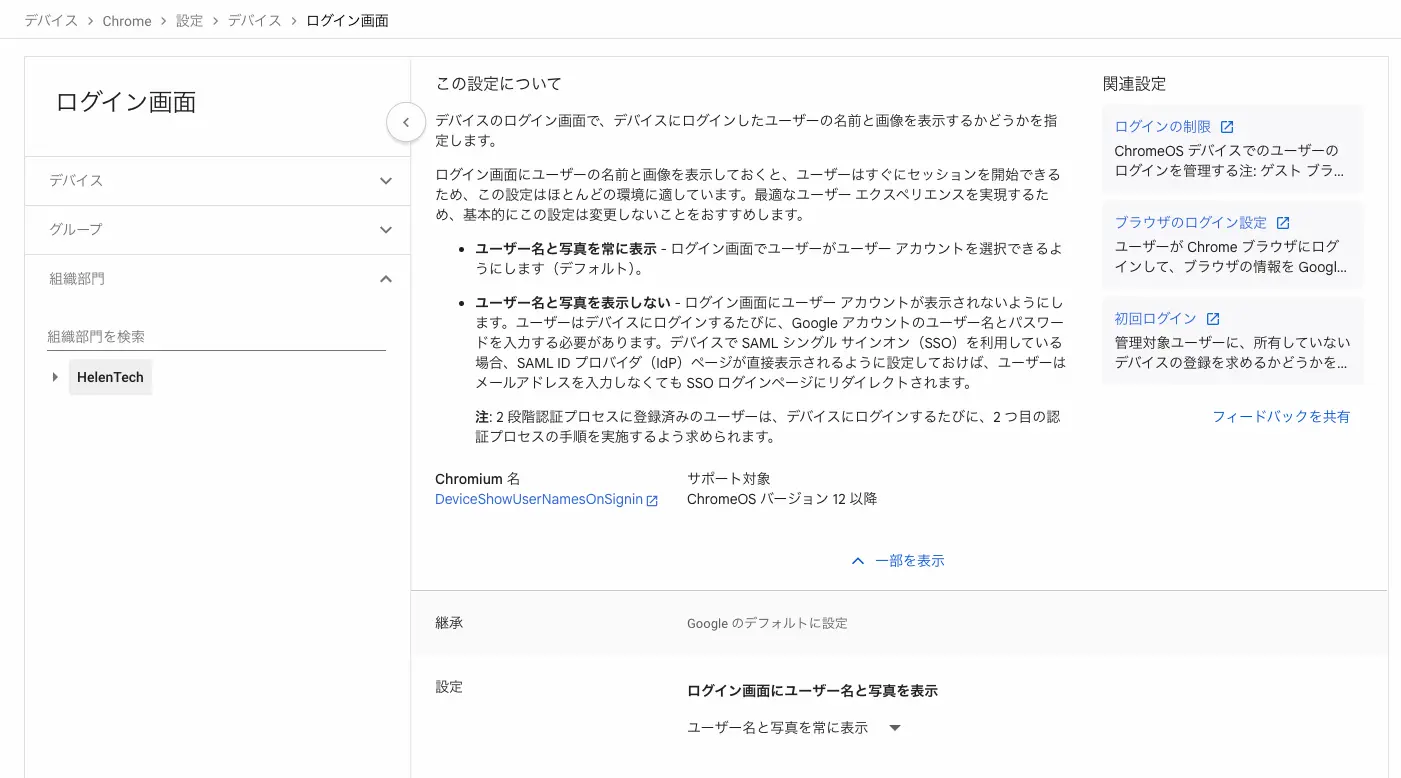Open external link icon beside 初回ログイン
Viewport: 1401px width, 778px height.
click(1211, 318)
